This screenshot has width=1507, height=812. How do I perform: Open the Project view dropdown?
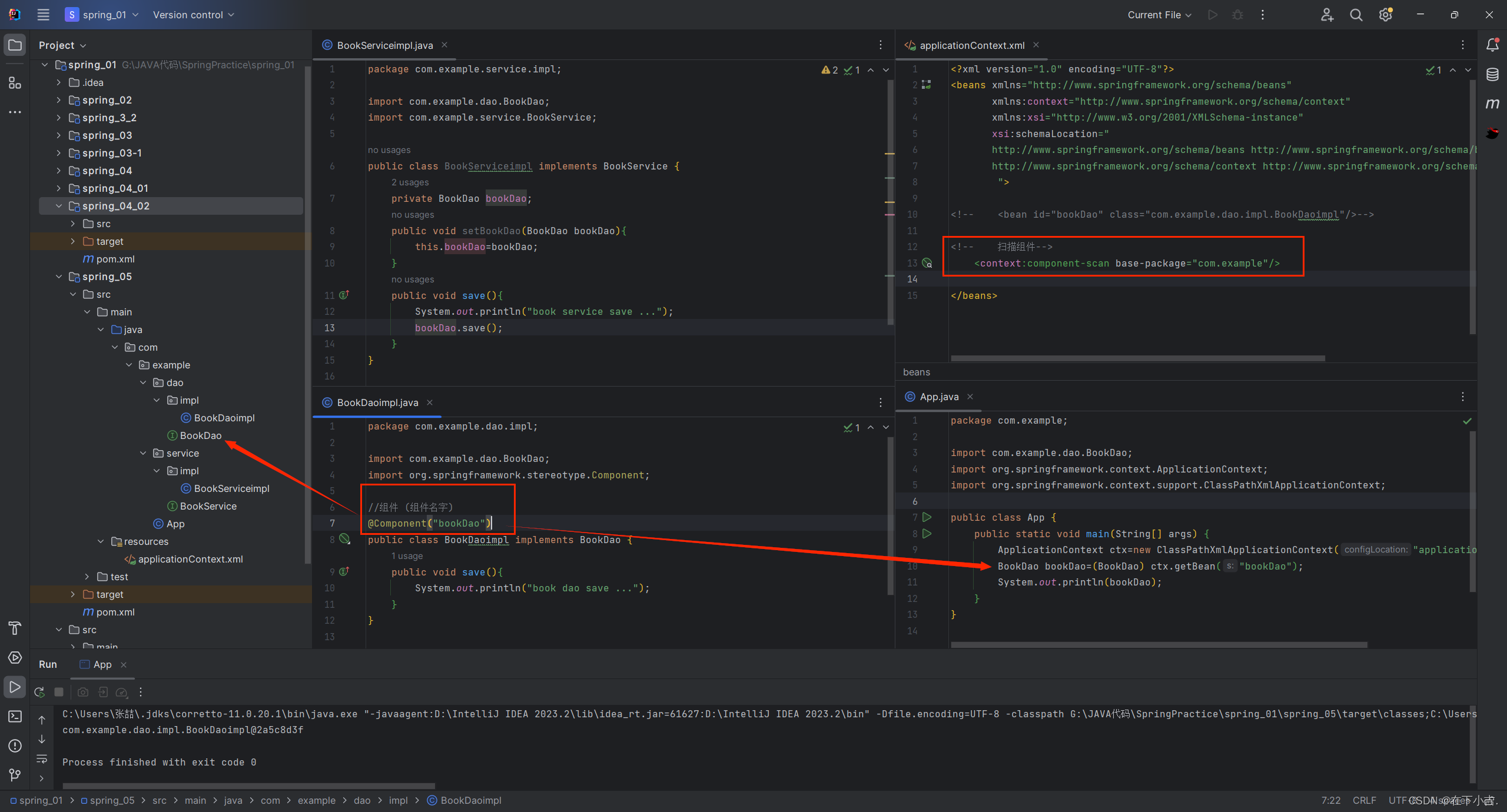62,45
